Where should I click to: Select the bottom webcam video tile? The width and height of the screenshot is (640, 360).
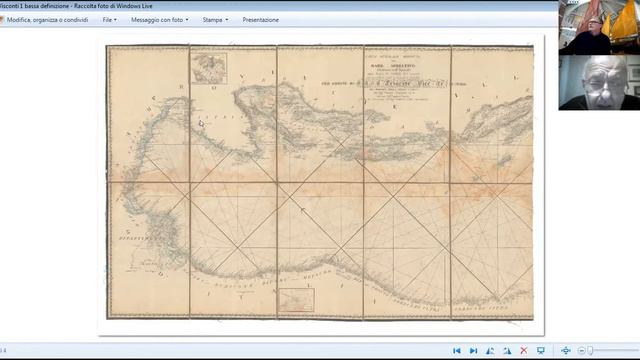[599, 82]
